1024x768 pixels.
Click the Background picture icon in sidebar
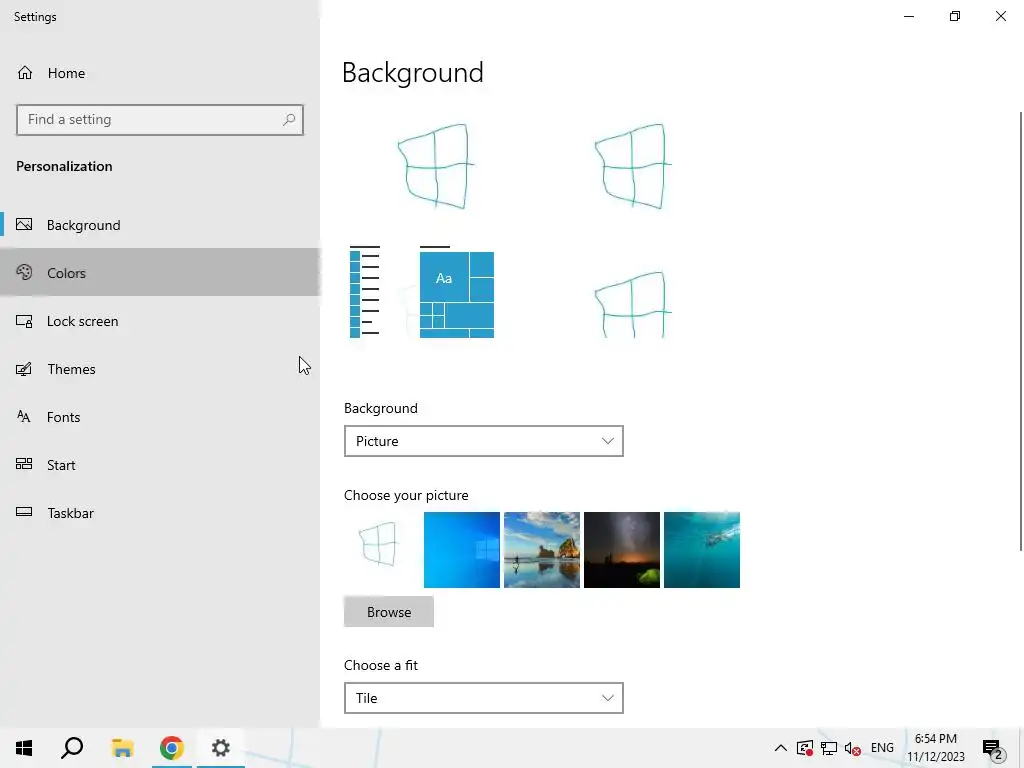(24, 225)
